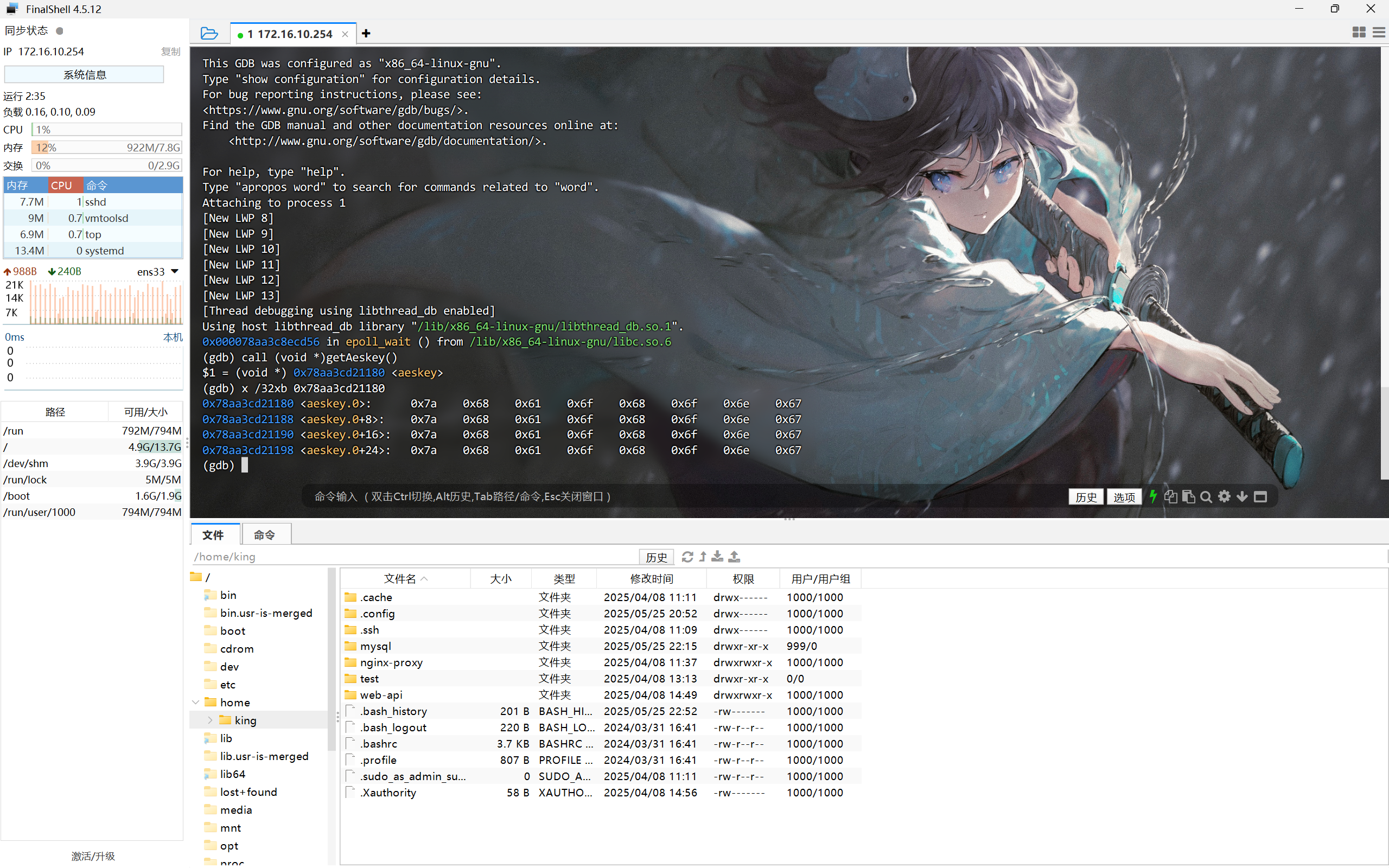Screen dimensions: 1389x868
Task: Open the connection manager folder icon
Action: click(209, 33)
